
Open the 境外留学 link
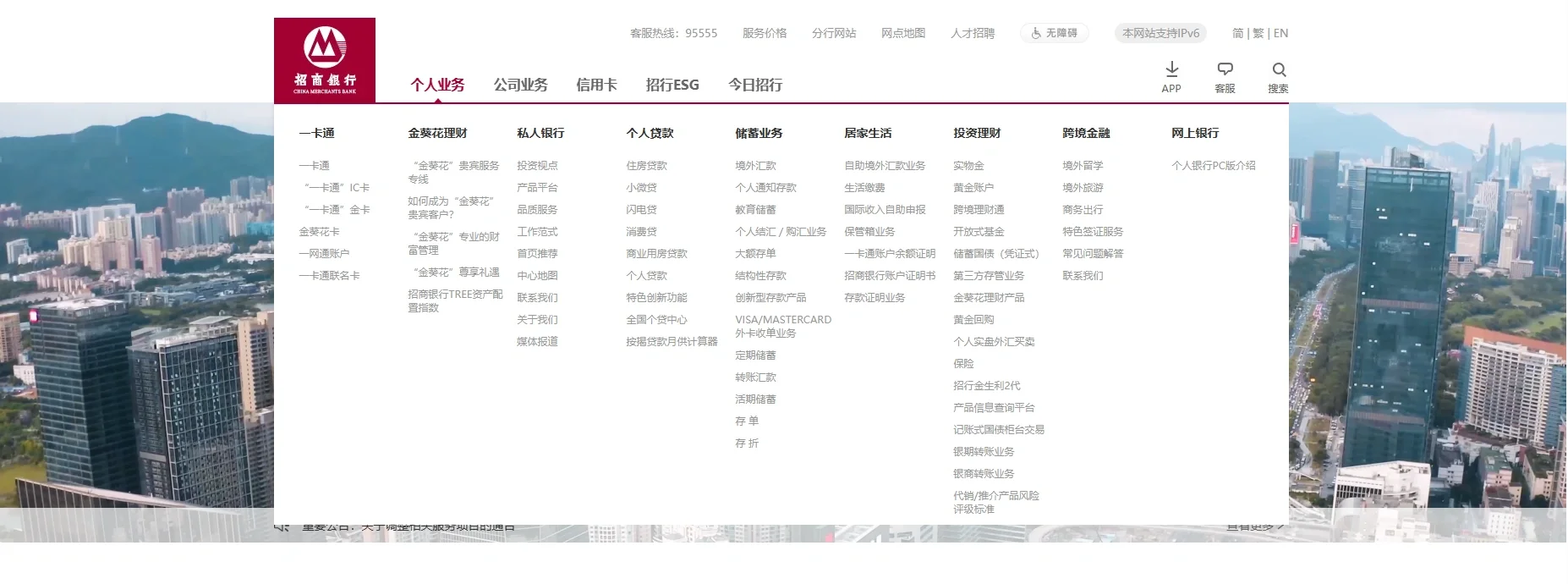click(1083, 166)
